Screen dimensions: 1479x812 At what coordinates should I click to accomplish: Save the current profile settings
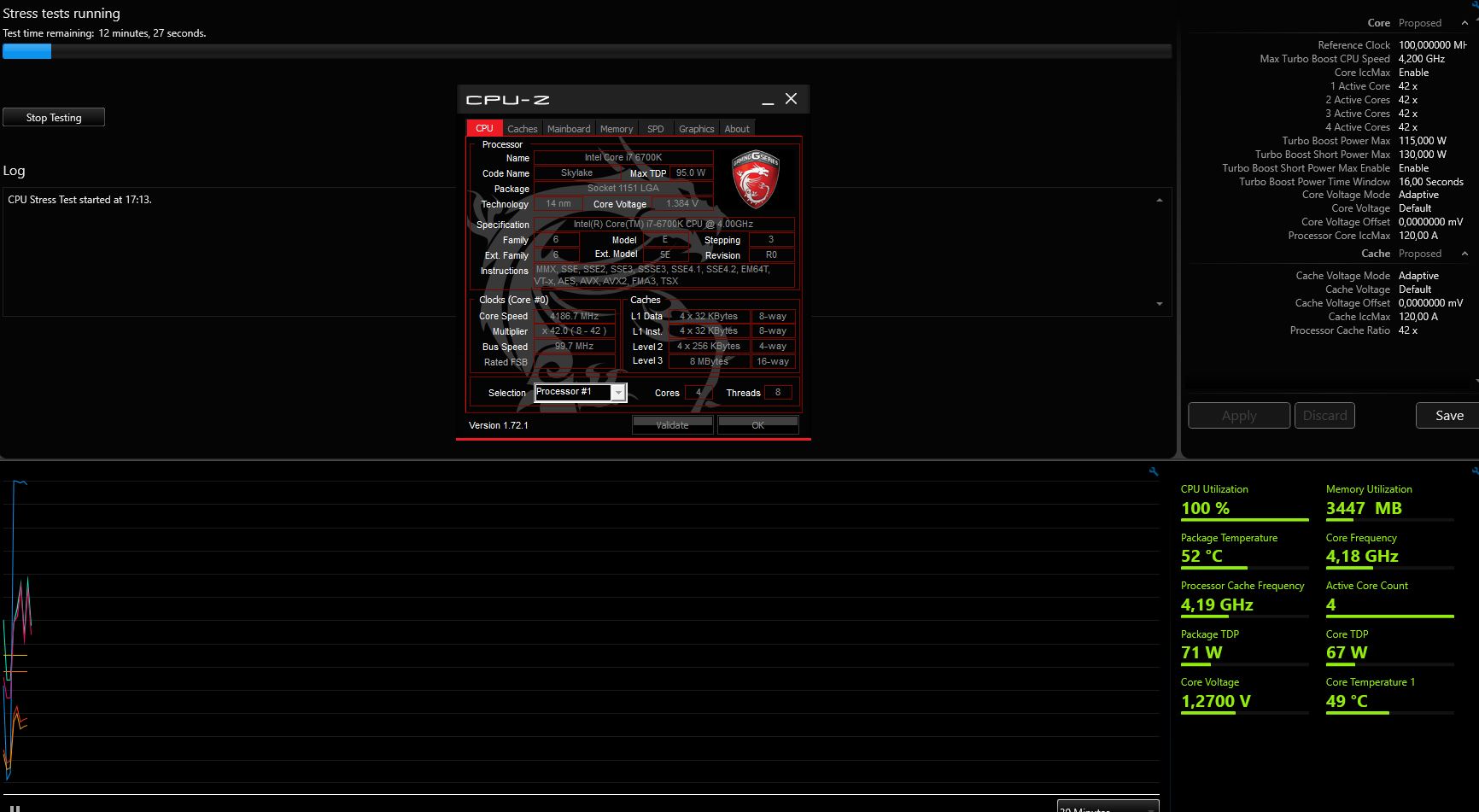[1449, 415]
